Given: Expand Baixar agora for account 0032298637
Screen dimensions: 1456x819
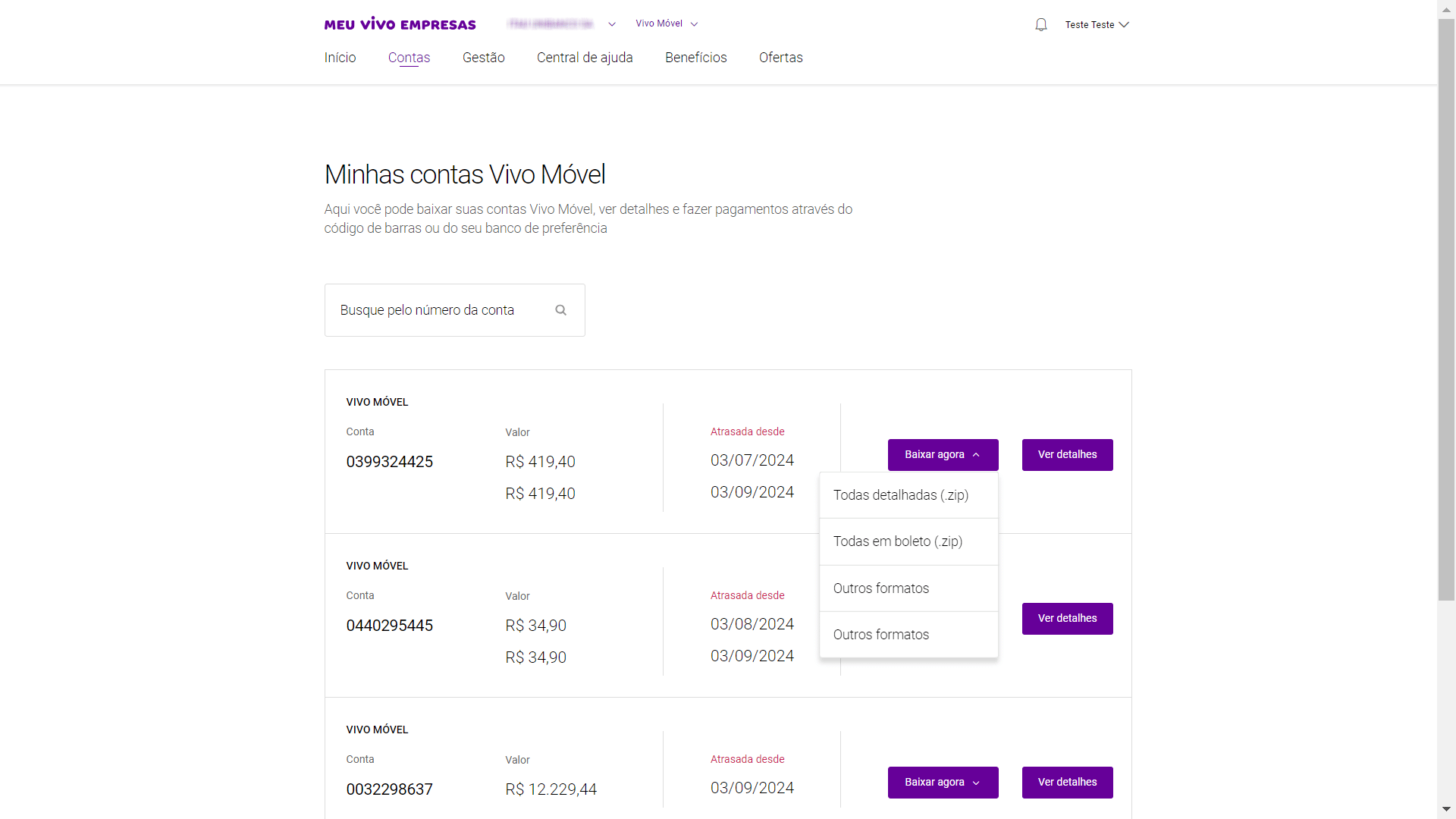Looking at the screenshot, I should (943, 783).
